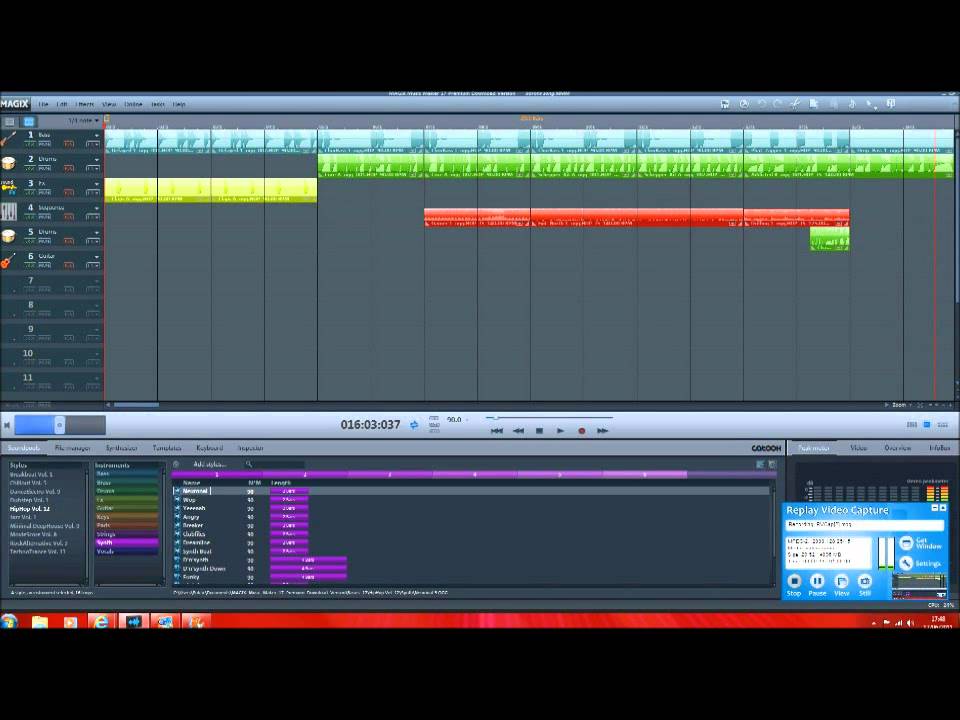Expand the track 1 Bass menu arrow
960x720 pixels.
point(96,135)
